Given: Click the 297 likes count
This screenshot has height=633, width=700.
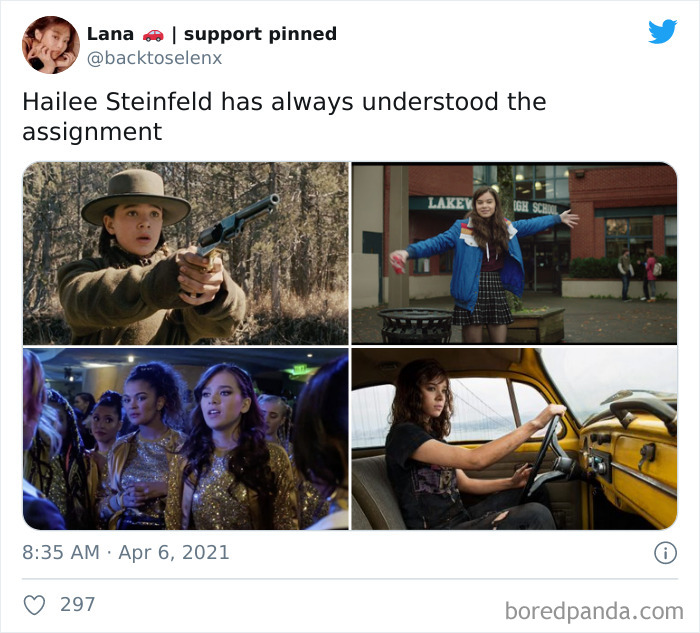Looking at the screenshot, I should tap(78, 605).
